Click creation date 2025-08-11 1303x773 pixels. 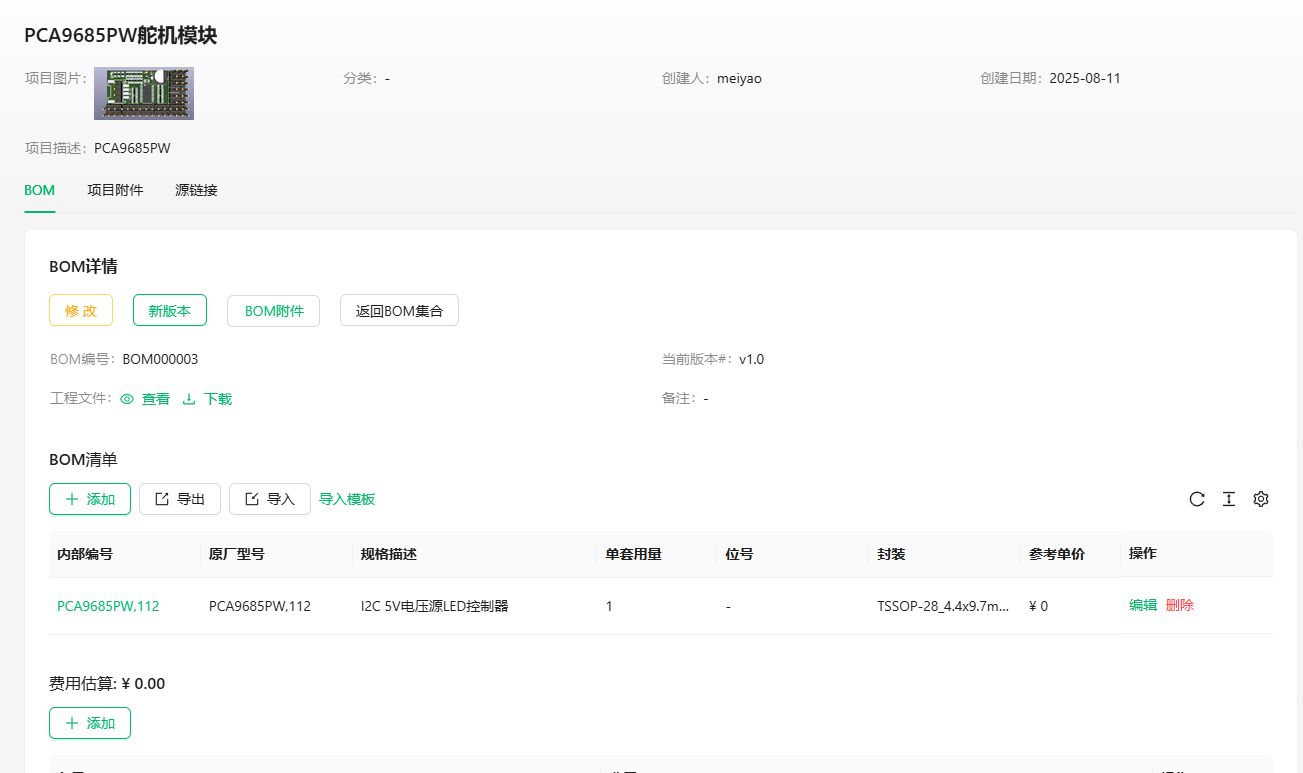click(1085, 78)
